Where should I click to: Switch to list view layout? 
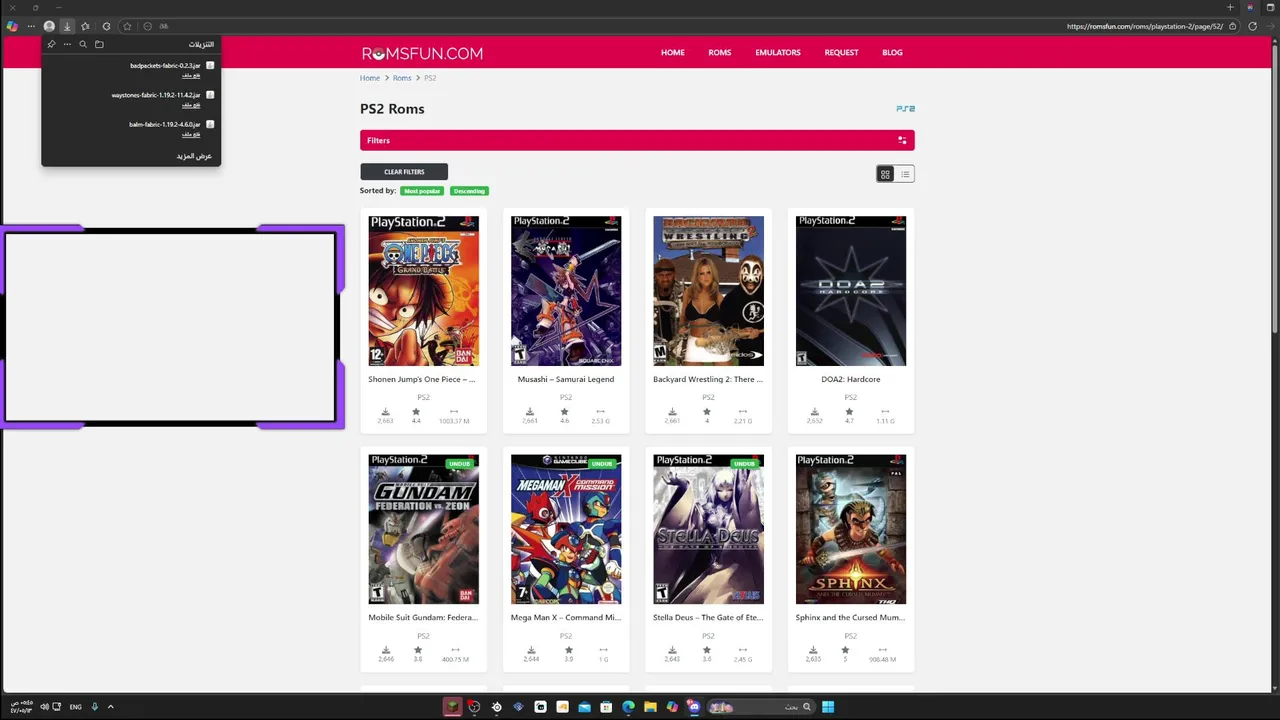tap(905, 174)
